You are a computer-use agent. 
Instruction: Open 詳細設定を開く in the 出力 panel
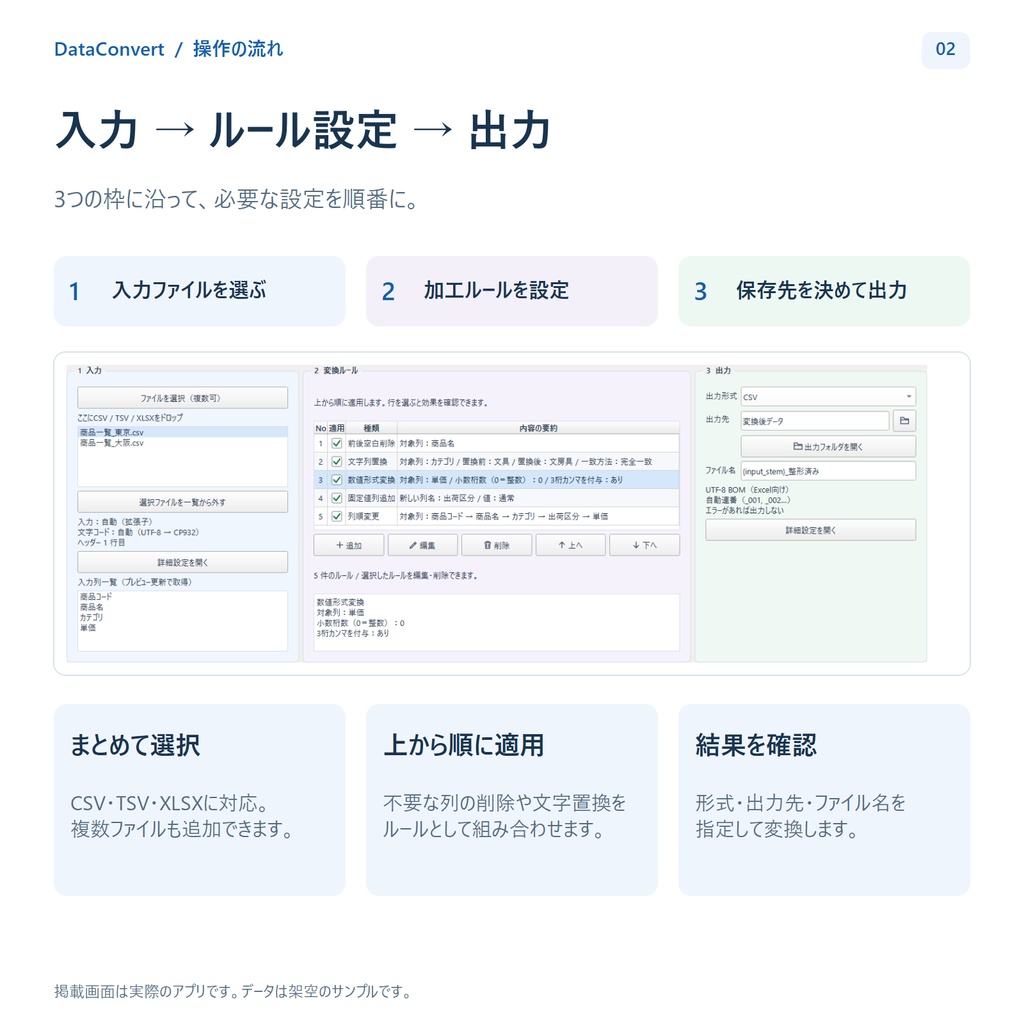click(x=810, y=530)
